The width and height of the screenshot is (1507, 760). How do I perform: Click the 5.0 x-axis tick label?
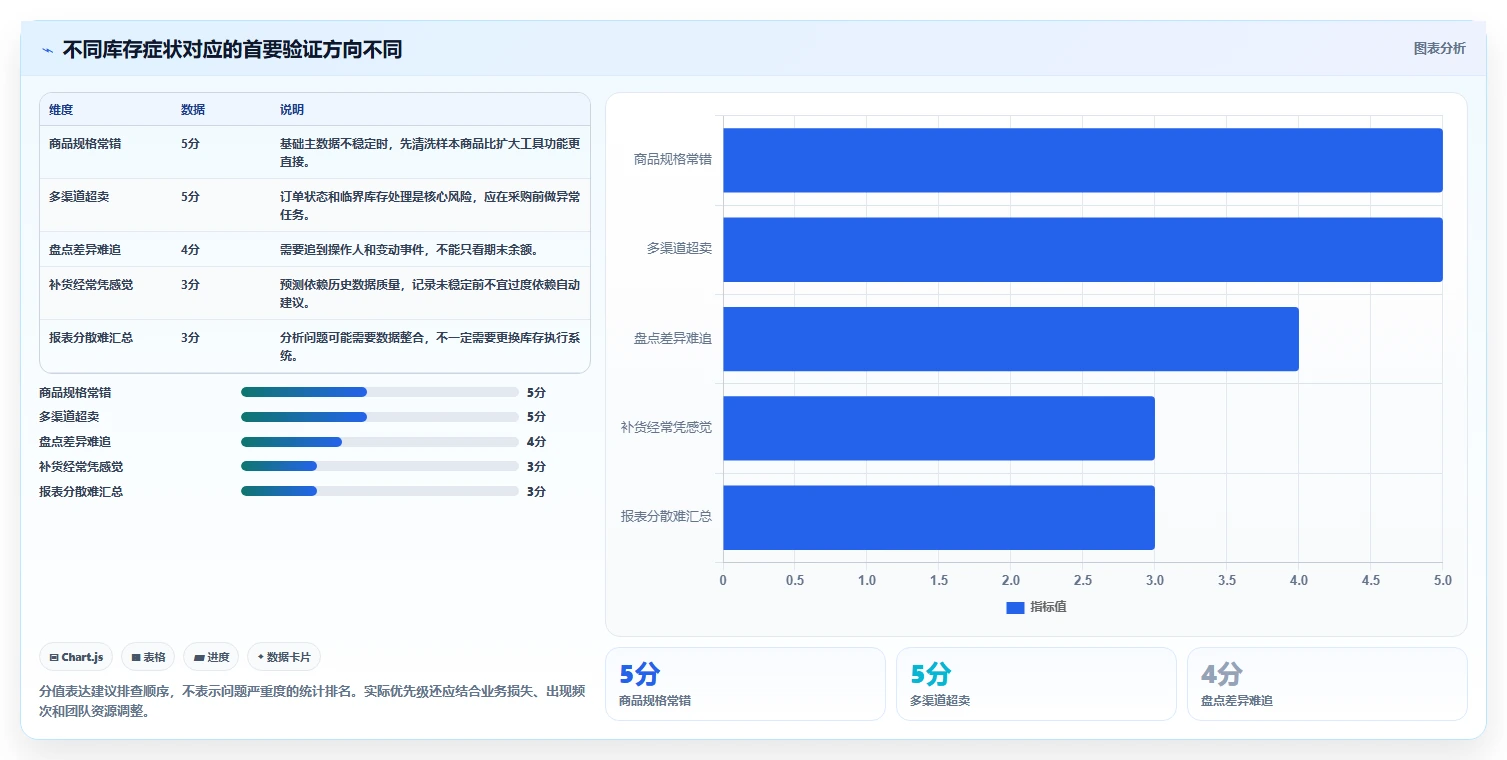1442,581
